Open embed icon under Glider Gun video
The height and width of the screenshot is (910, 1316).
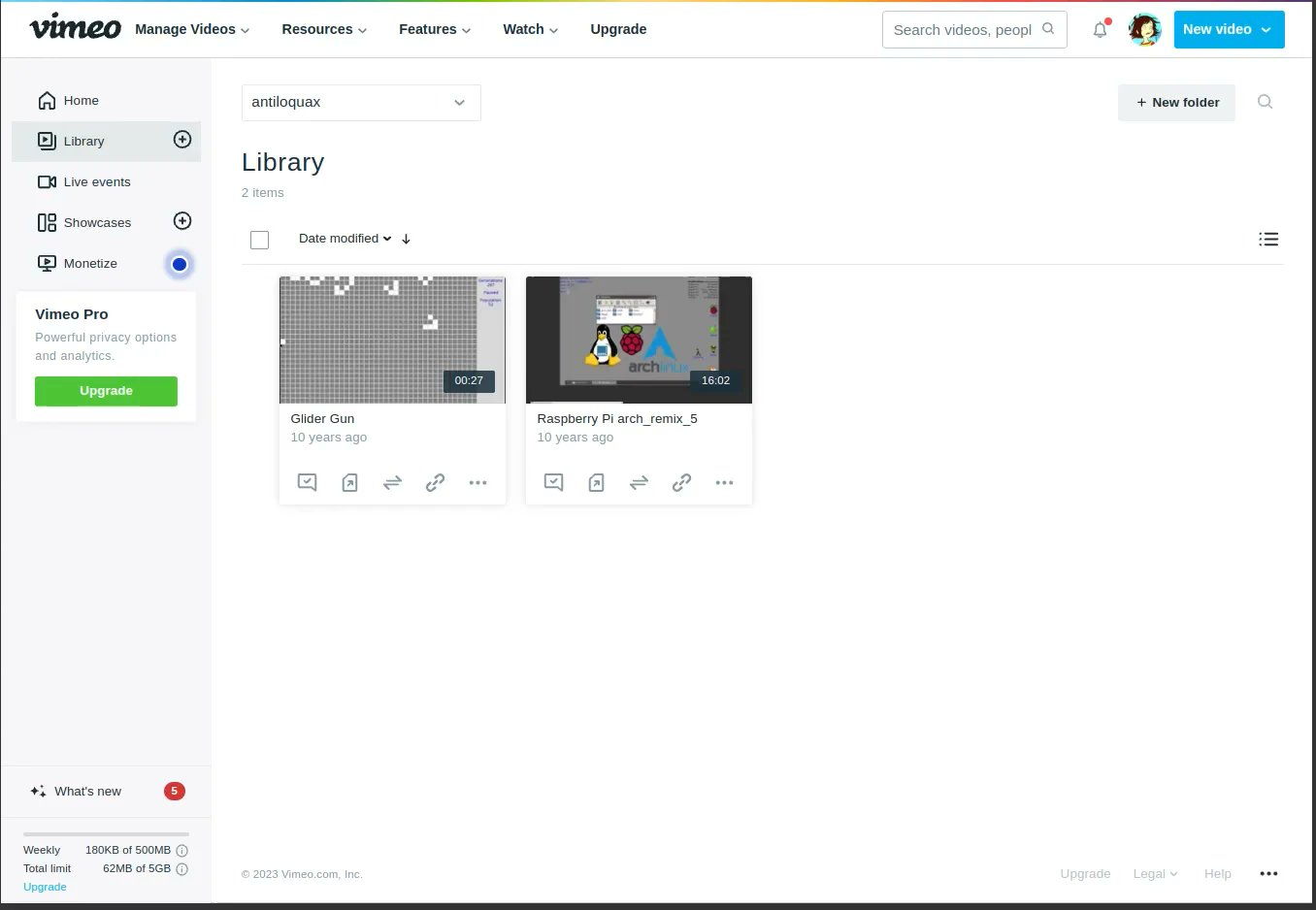[349, 482]
